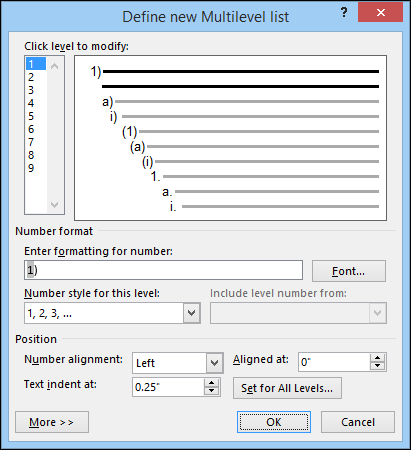Open the Font dialog button
The height and width of the screenshot is (450, 411).
[349, 271]
